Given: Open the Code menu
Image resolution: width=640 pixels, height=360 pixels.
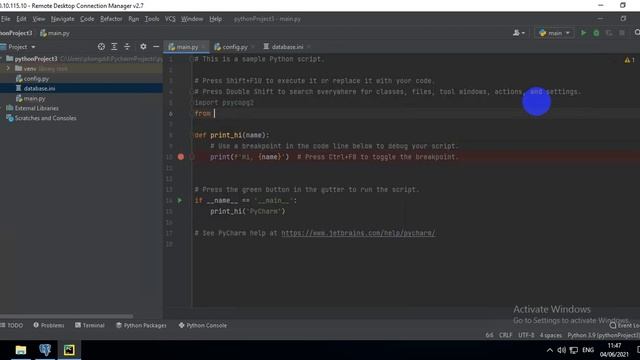Looking at the screenshot, I should point(87,19).
